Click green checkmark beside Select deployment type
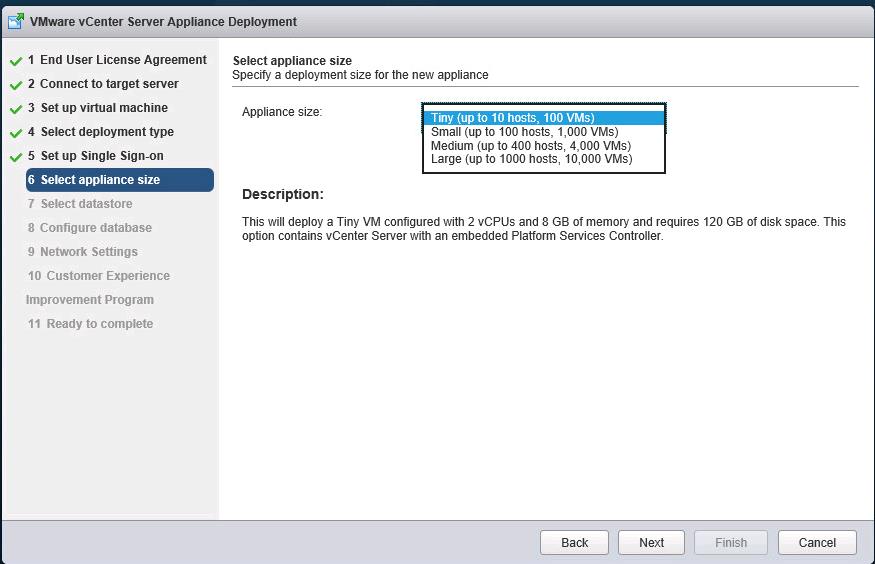Screen dimensions: 875x564 pyautogui.click(x=16, y=133)
